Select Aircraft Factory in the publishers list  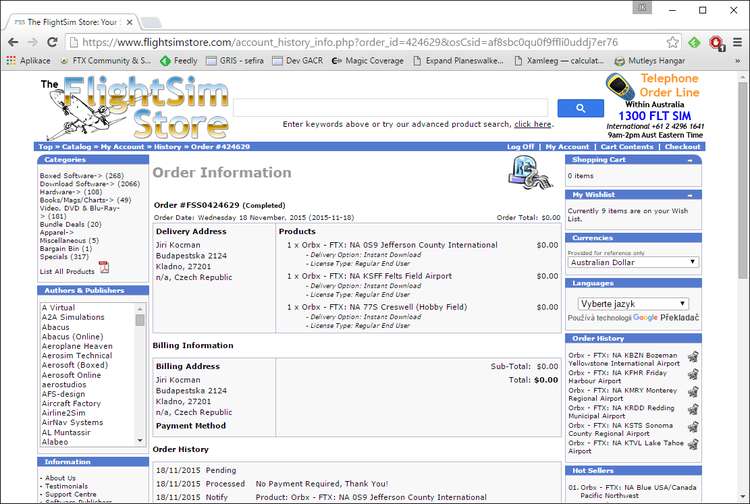(71, 403)
